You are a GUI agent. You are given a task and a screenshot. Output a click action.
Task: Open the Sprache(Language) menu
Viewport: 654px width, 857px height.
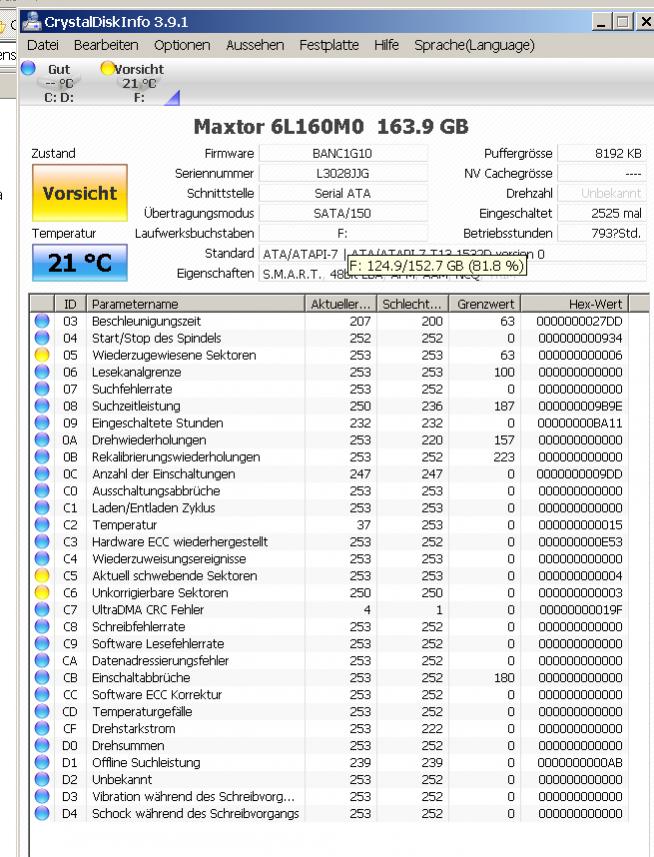(474, 45)
